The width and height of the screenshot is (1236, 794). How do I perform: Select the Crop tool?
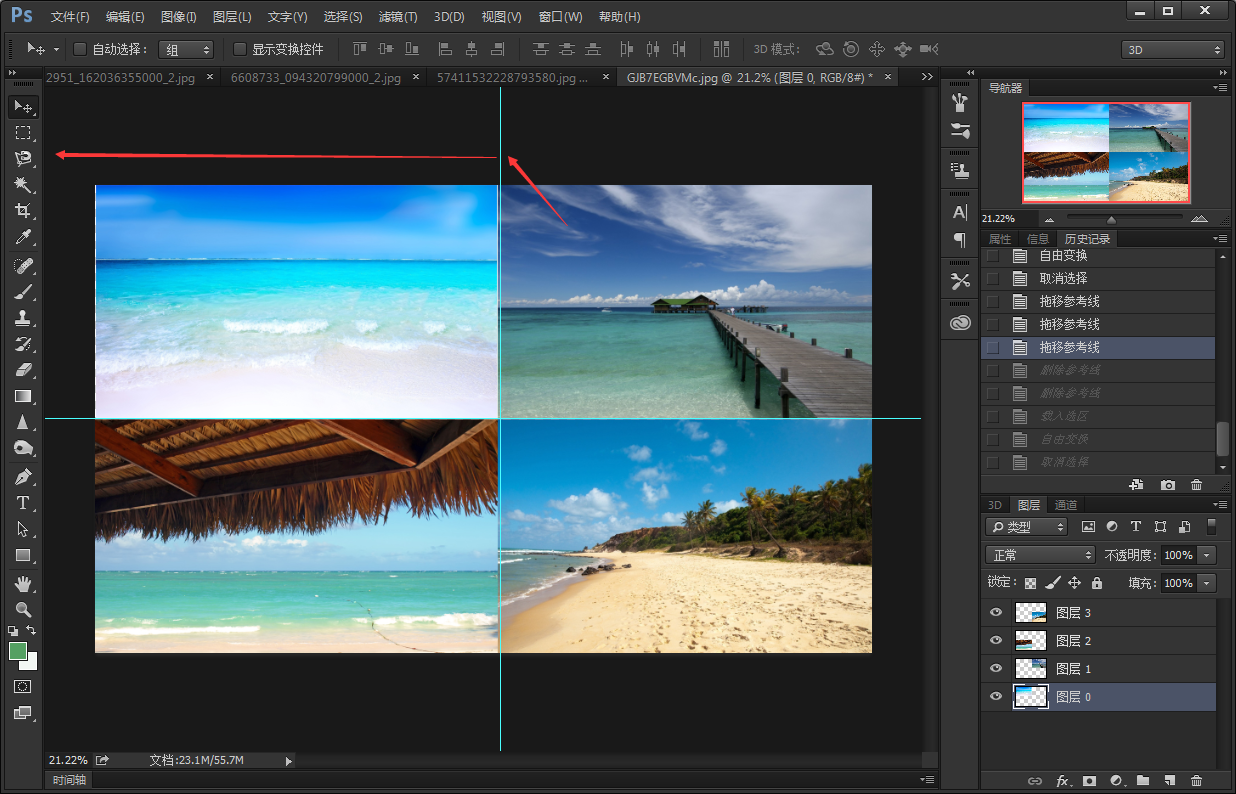pyautogui.click(x=23, y=211)
